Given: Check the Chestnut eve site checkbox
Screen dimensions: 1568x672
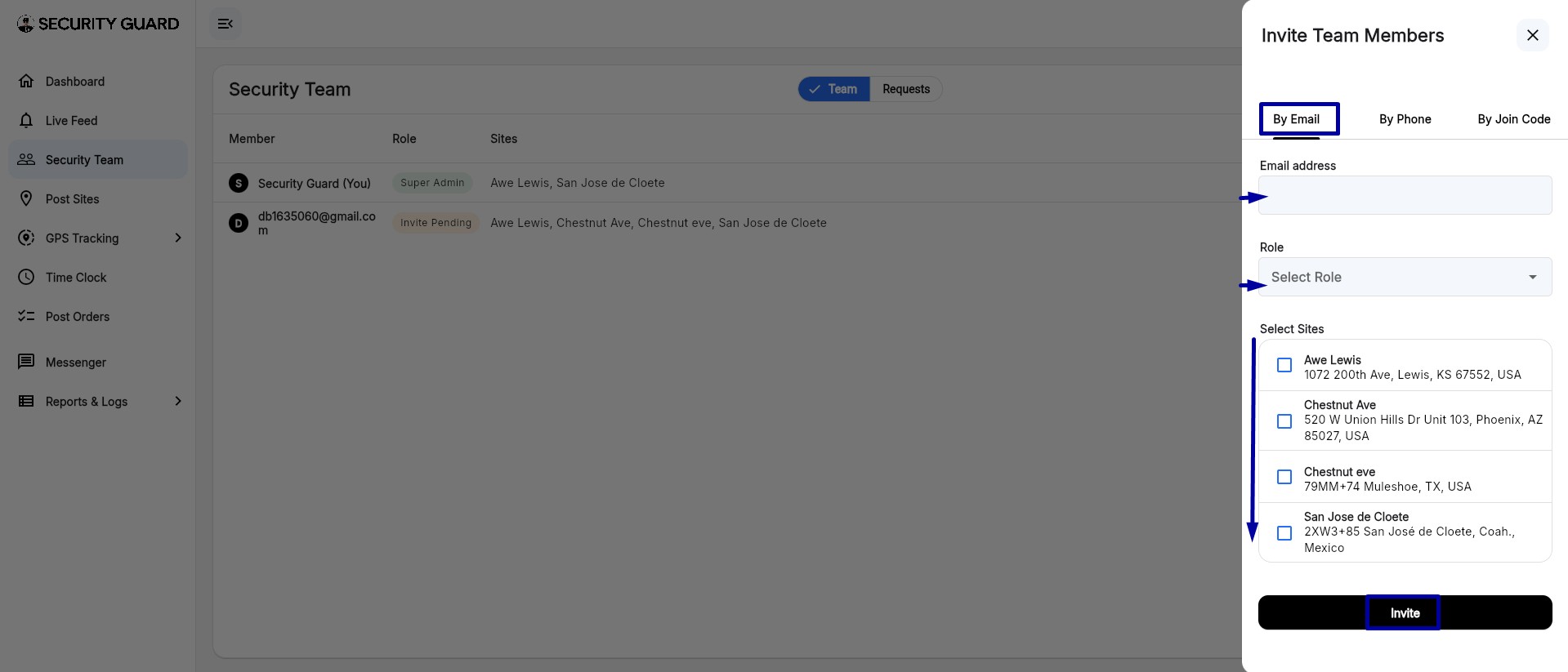Looking at the screenshot, I should click(1284, 477).
